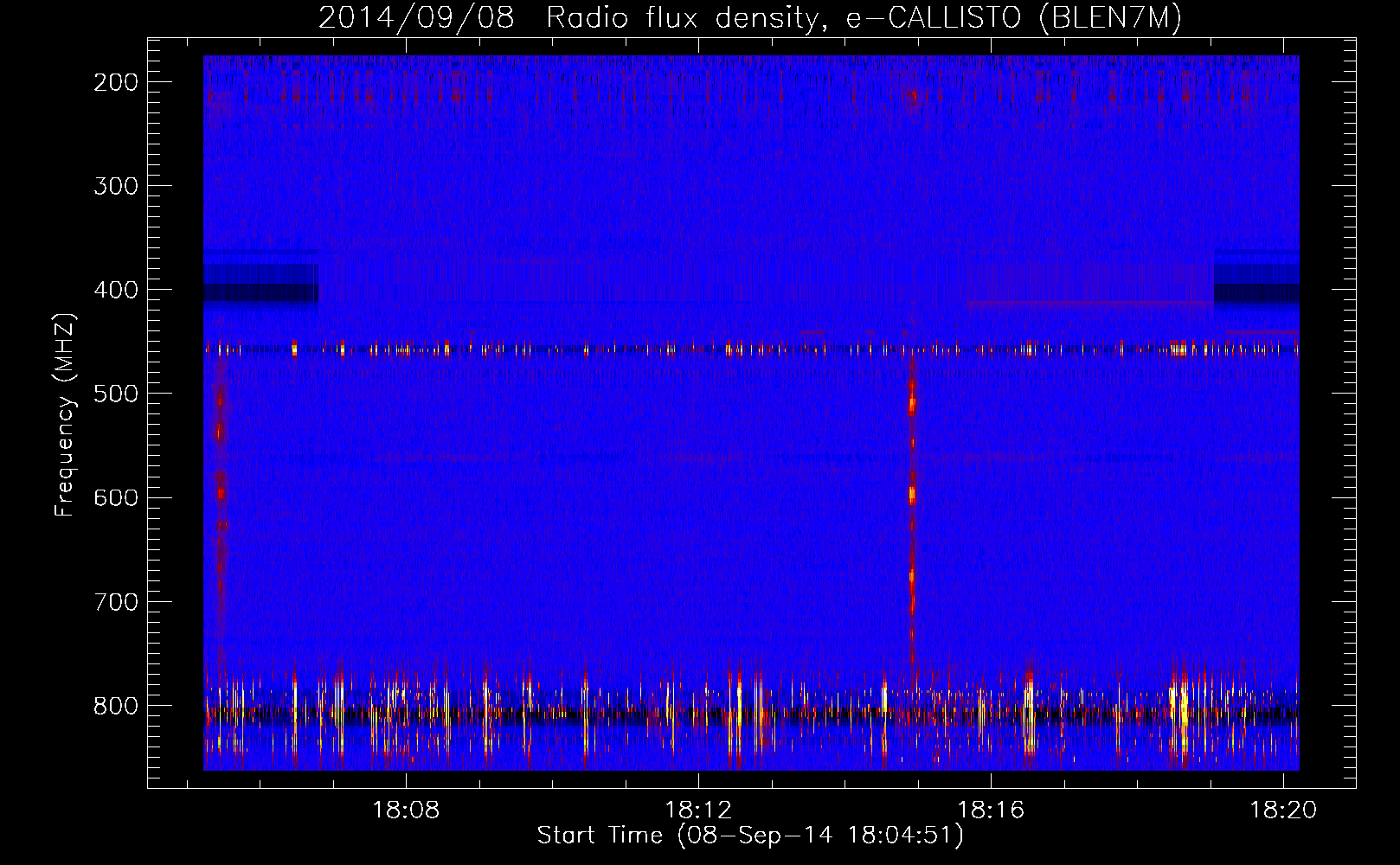Viewport: 1400px width, 865px height.
Task: Click the 18:20 time tick label
Action: coord(1283,810)
